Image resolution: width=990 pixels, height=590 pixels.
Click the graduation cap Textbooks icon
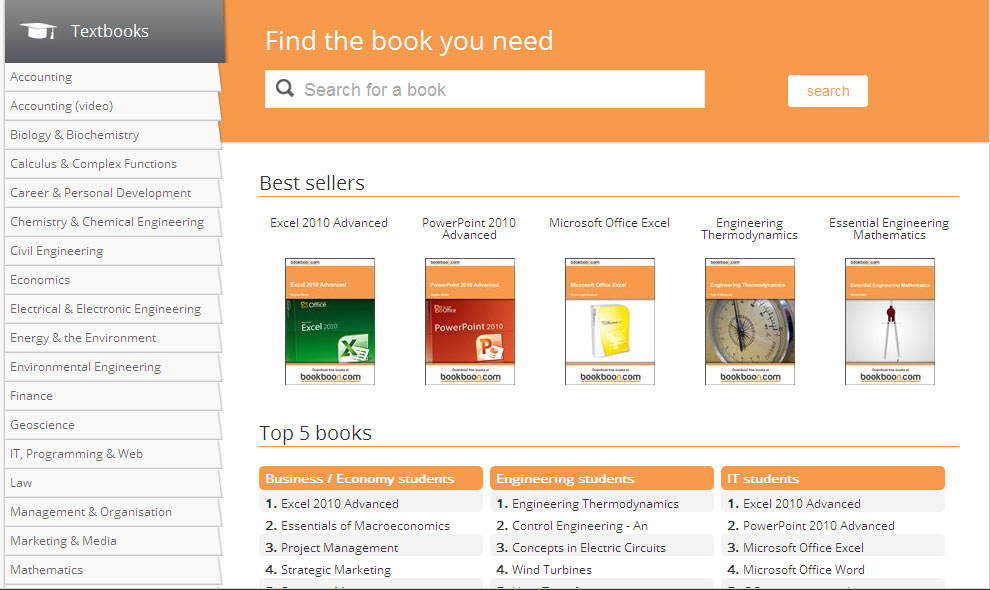(38, 30)
